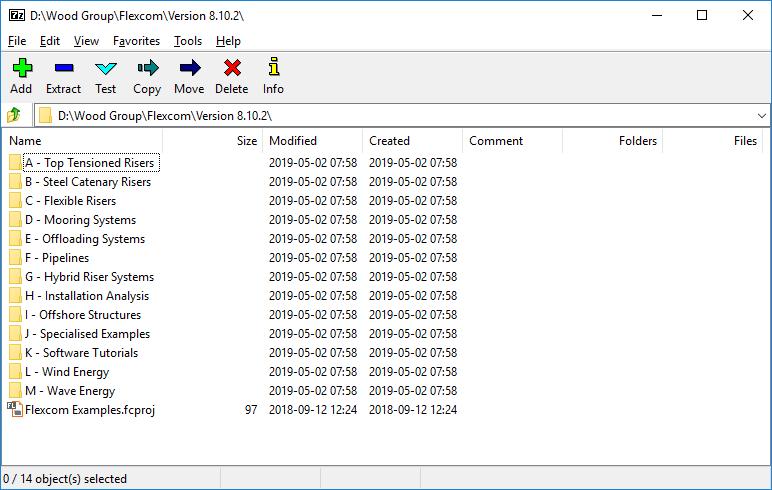The height and width of the screenshot is (490, 772).
Task: Click inside the address path field
Action: point(400,116)
